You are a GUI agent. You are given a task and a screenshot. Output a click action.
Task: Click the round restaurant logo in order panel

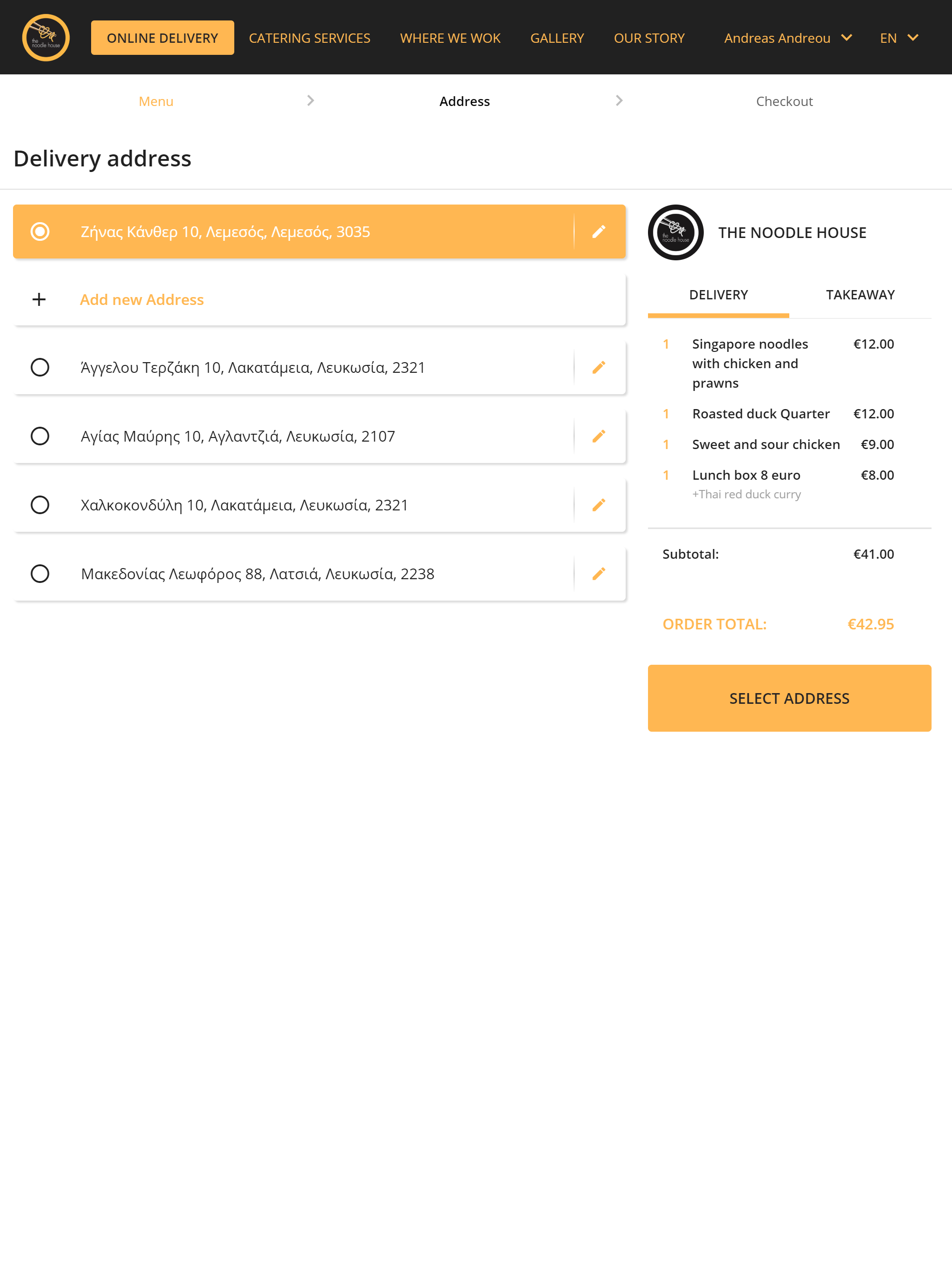(676, 232)
